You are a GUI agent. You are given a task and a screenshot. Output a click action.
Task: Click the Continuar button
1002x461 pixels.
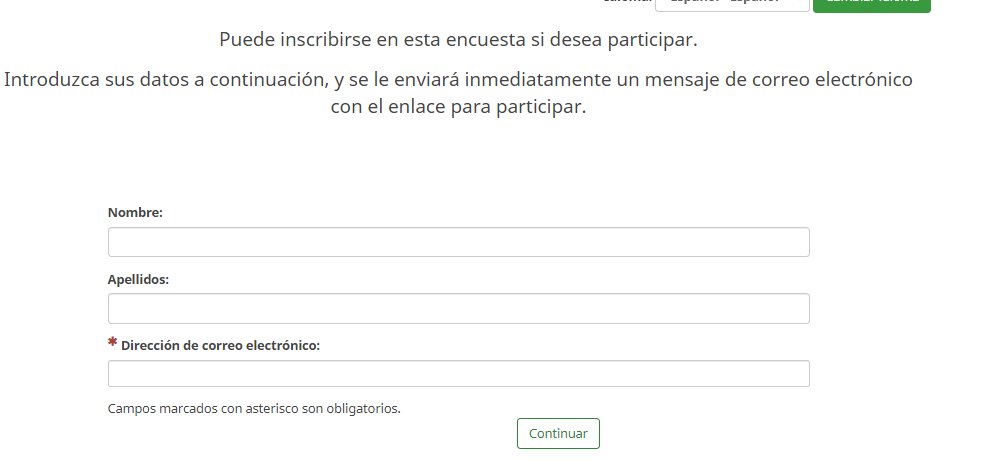click(x=558, y=433)
